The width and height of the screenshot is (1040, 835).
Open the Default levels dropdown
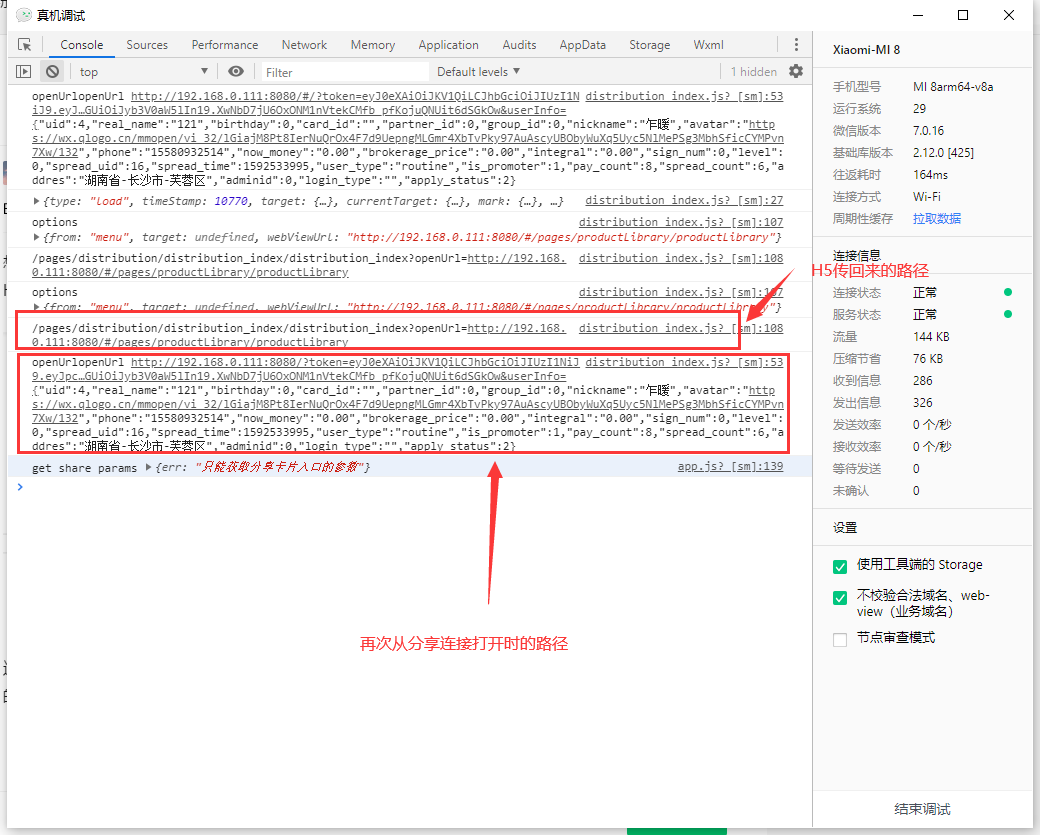(x=478, y=72)
